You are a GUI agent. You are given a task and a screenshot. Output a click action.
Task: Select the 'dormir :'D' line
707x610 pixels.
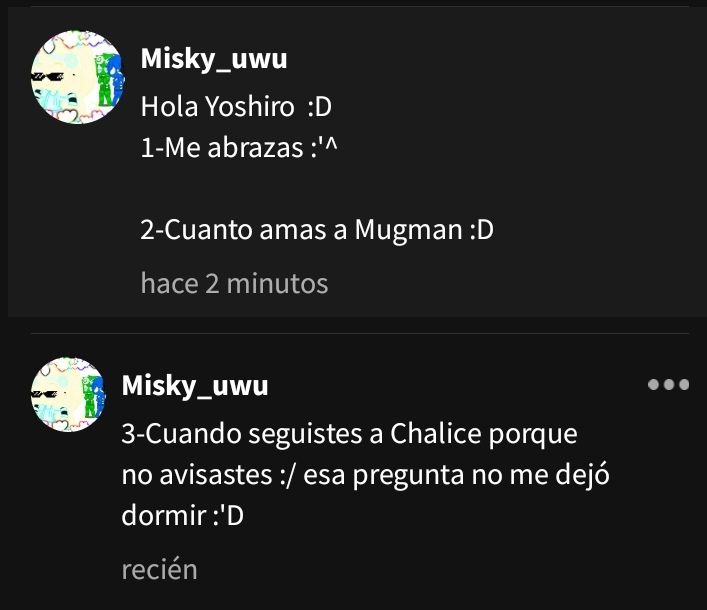[183, 516]
